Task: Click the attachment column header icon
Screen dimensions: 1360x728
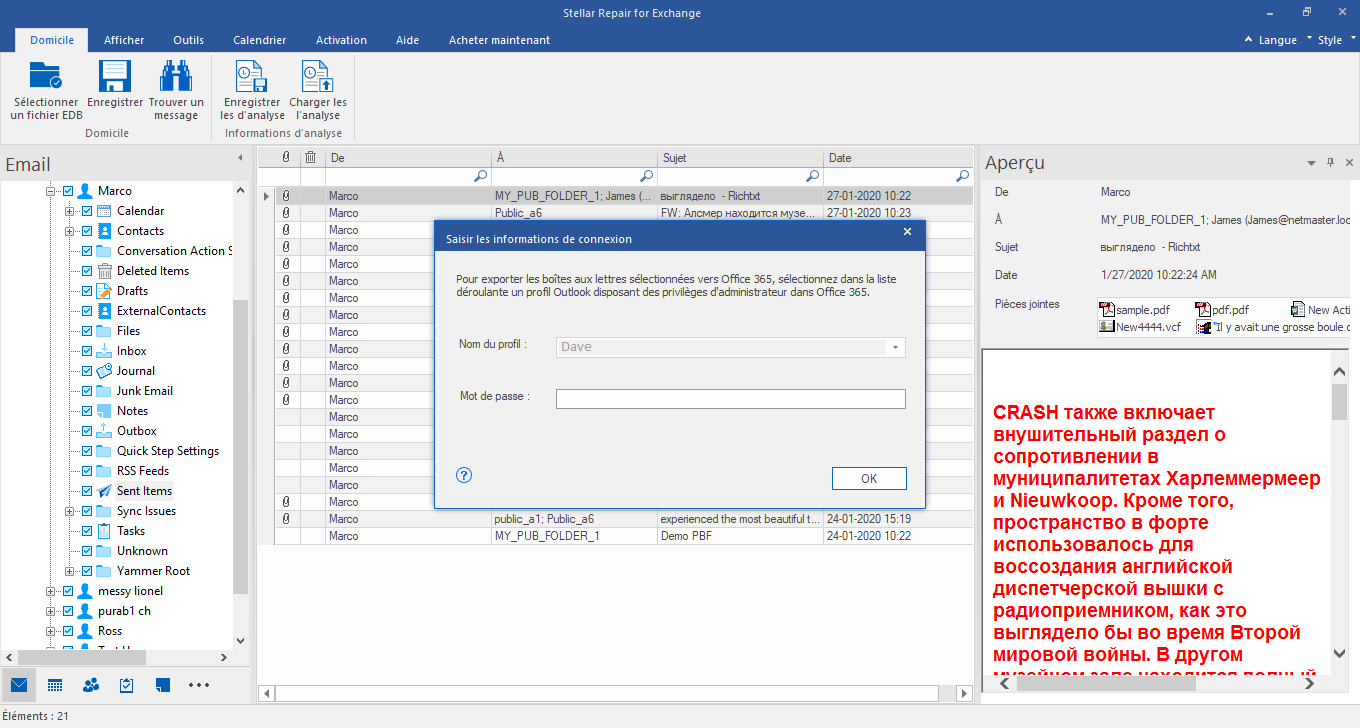Action: (286, 157)
